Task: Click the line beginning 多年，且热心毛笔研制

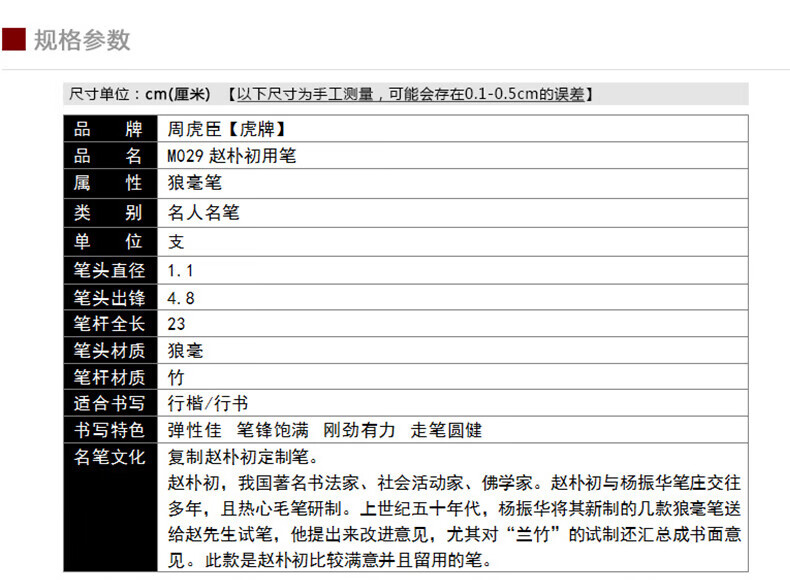Action: (x=454, y=508)
